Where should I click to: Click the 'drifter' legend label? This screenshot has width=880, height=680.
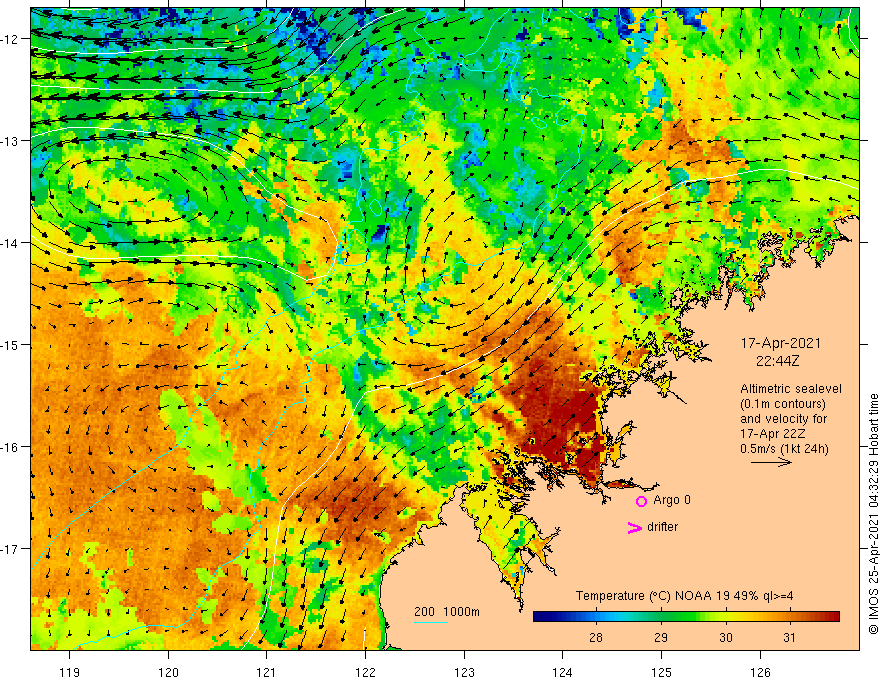click(x=662, y=527)
